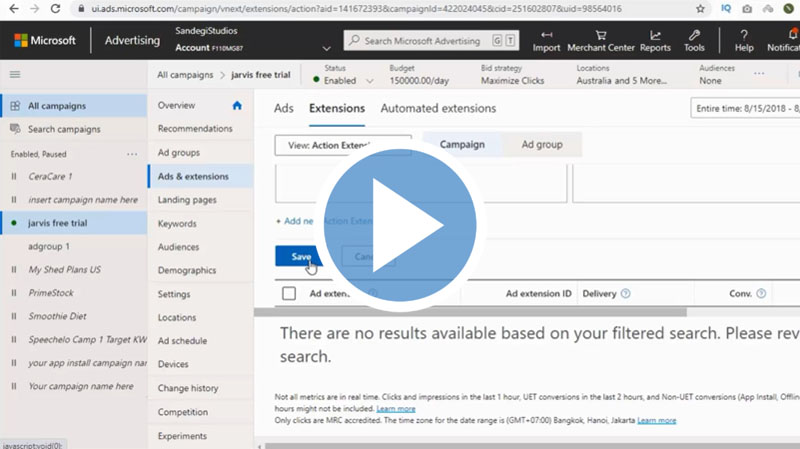Open the Tools menu
Screen dimensions: 800x449
click(x=694, y=41)
